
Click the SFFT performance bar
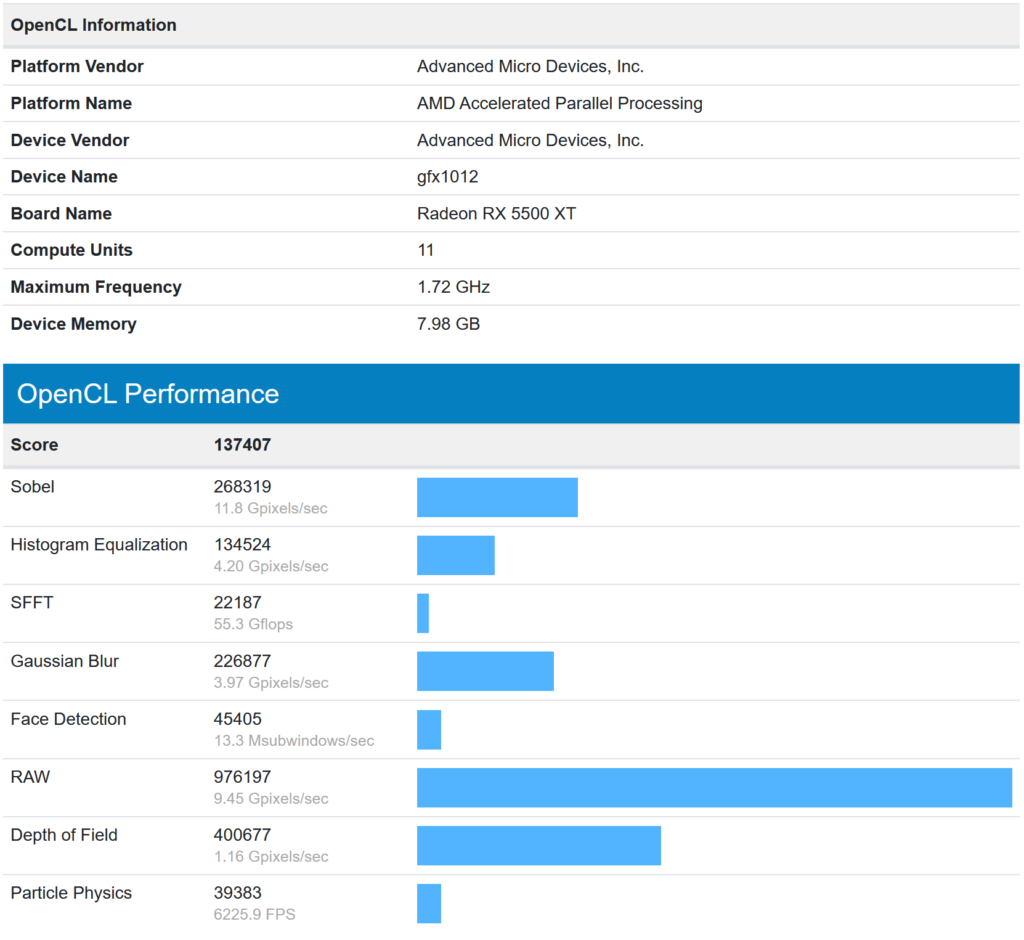[x=423, y=613]
